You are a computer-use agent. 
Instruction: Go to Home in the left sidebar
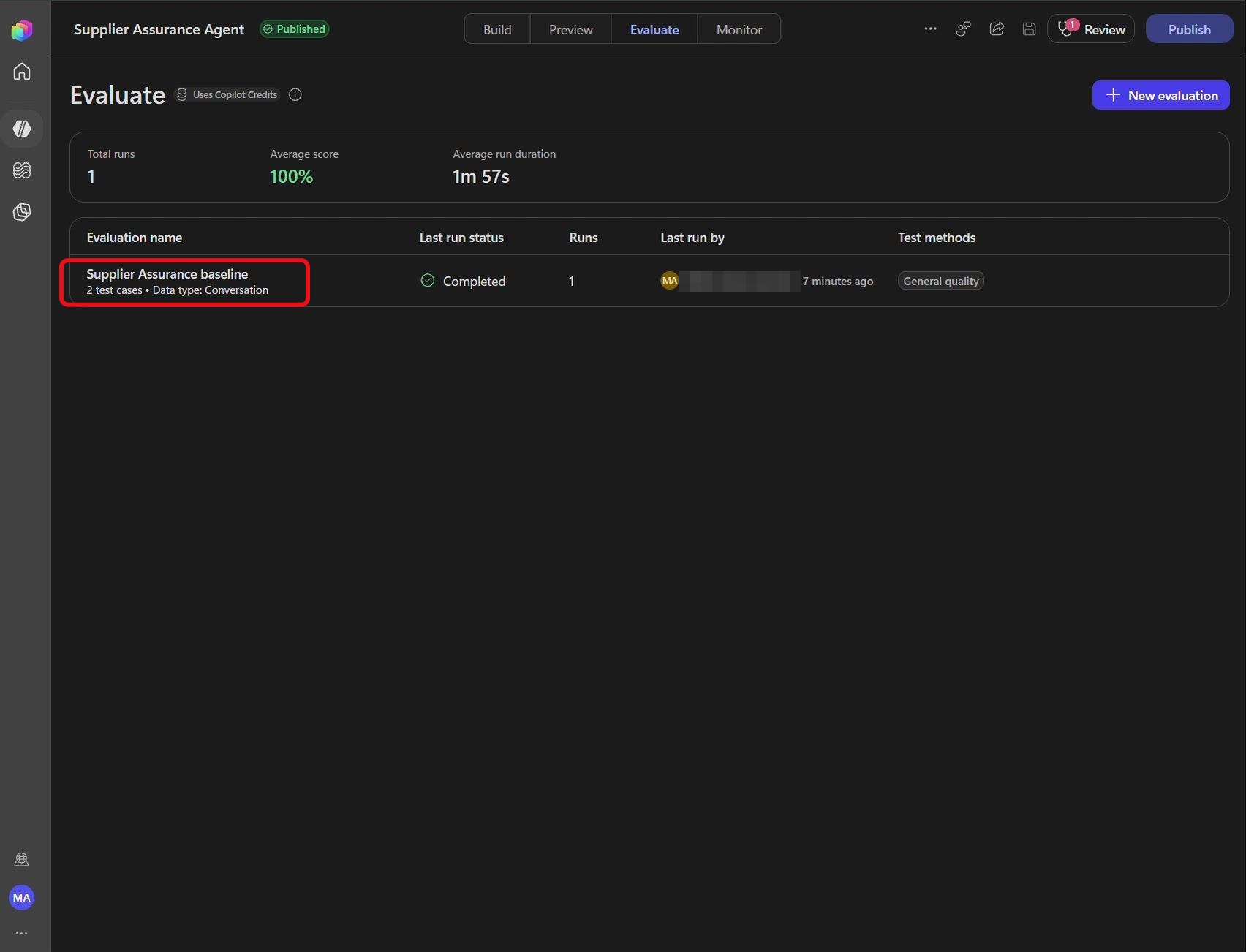click(x=22, y=71)
